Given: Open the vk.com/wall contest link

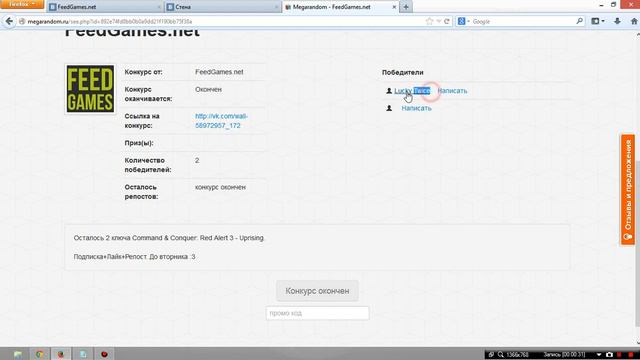Looking at the screenshot, I should [x=221, y=121].
